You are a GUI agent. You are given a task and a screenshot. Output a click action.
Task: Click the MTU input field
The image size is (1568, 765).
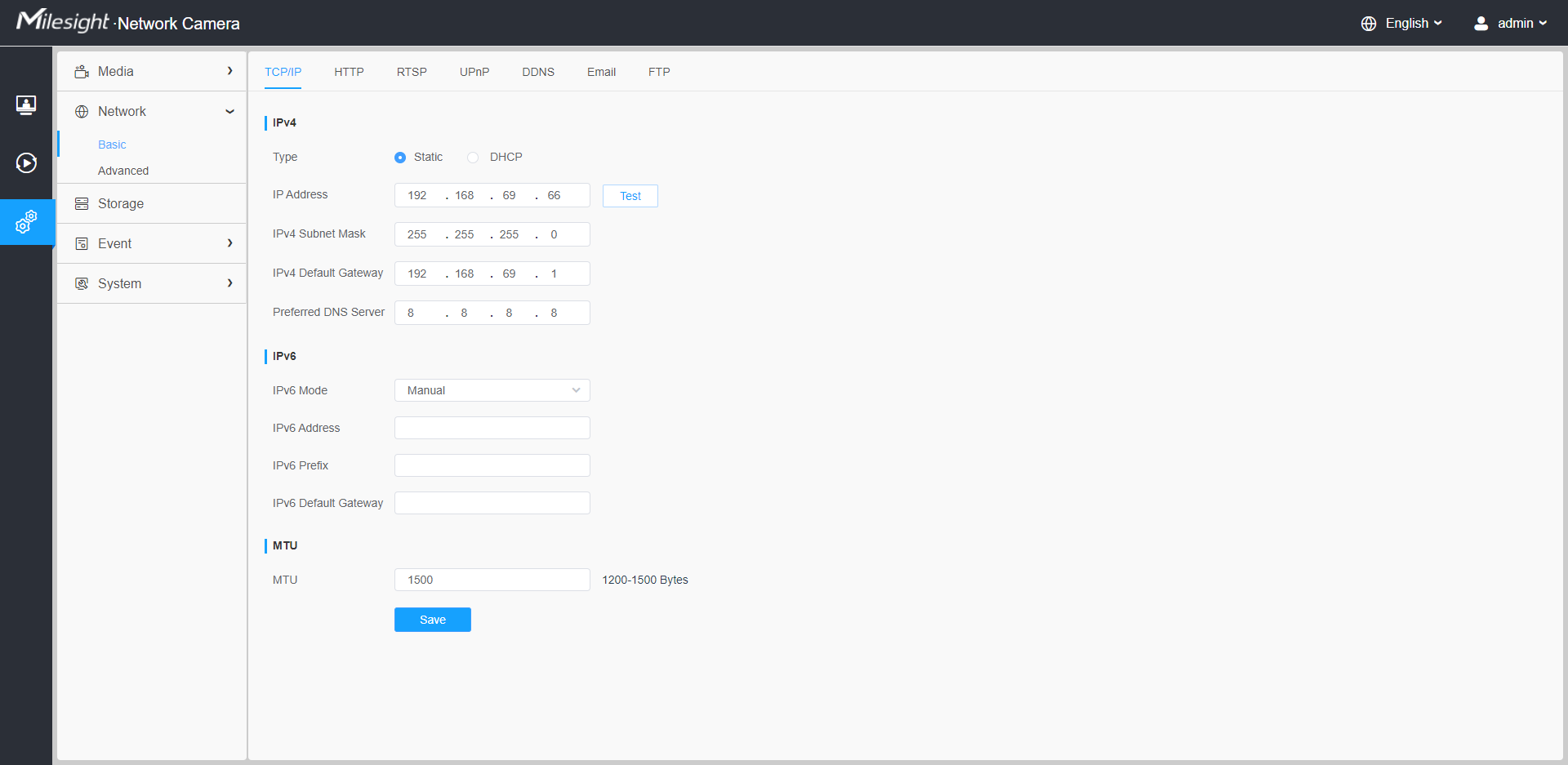pos(492,580)
